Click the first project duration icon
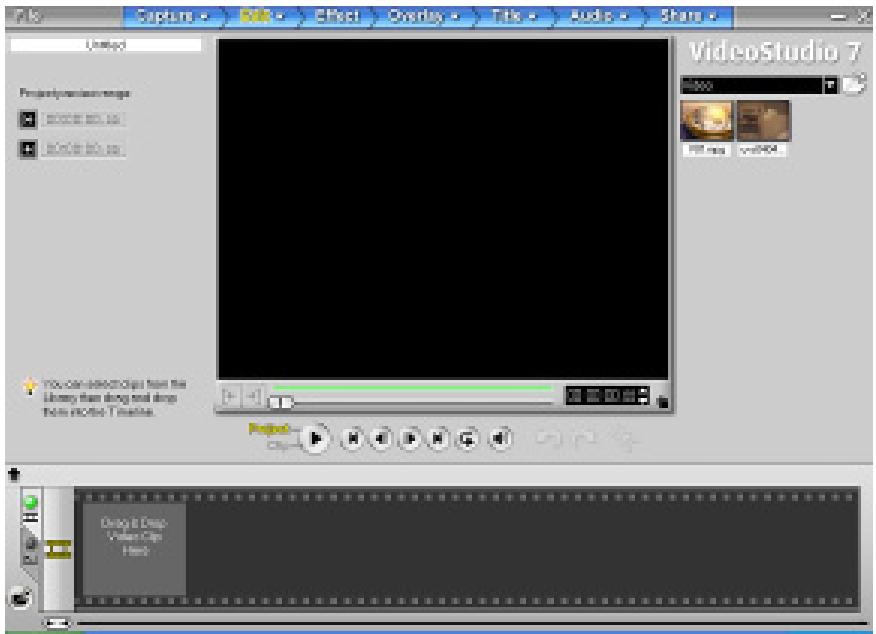This screenshot has height=634, width=876. pos(28,119)
